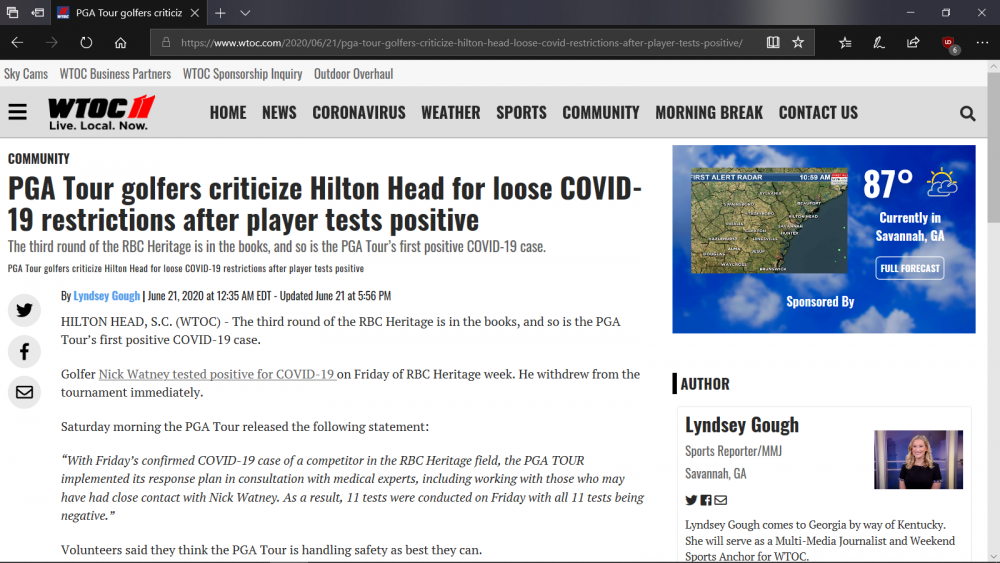
Task: Open the SPORTS section
Action: coord(521,113)
